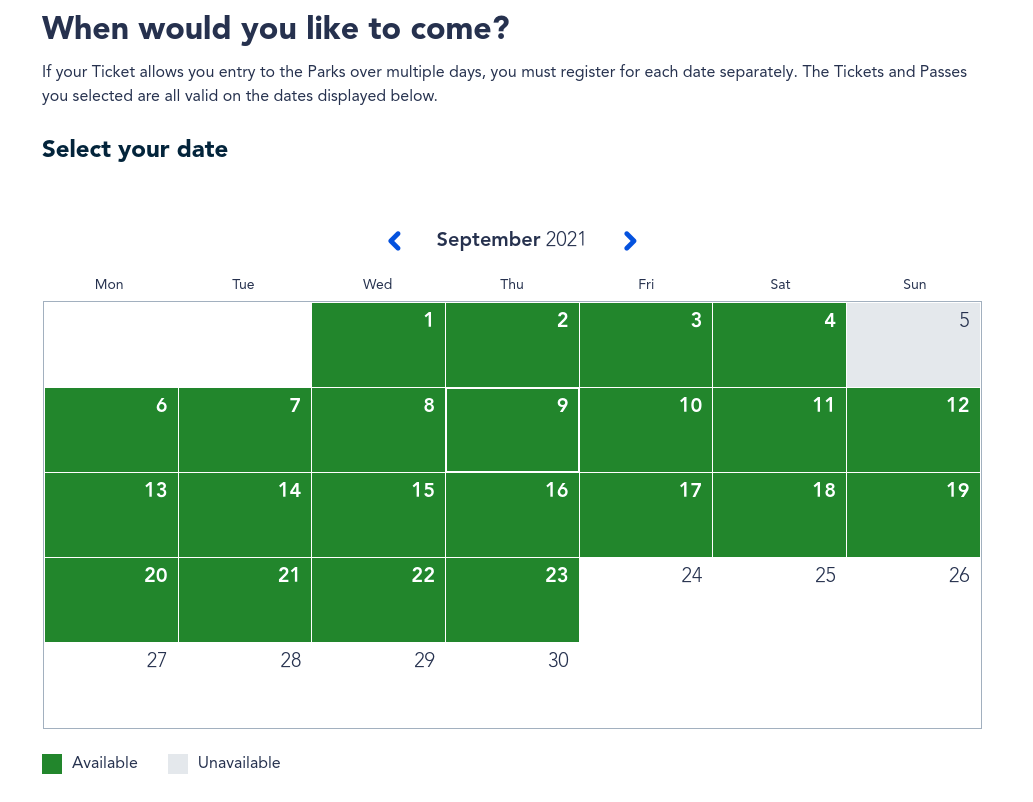Choose Wednesday September 22
1033x802 pixels.
pyautogui.click(x=378, y=600)
